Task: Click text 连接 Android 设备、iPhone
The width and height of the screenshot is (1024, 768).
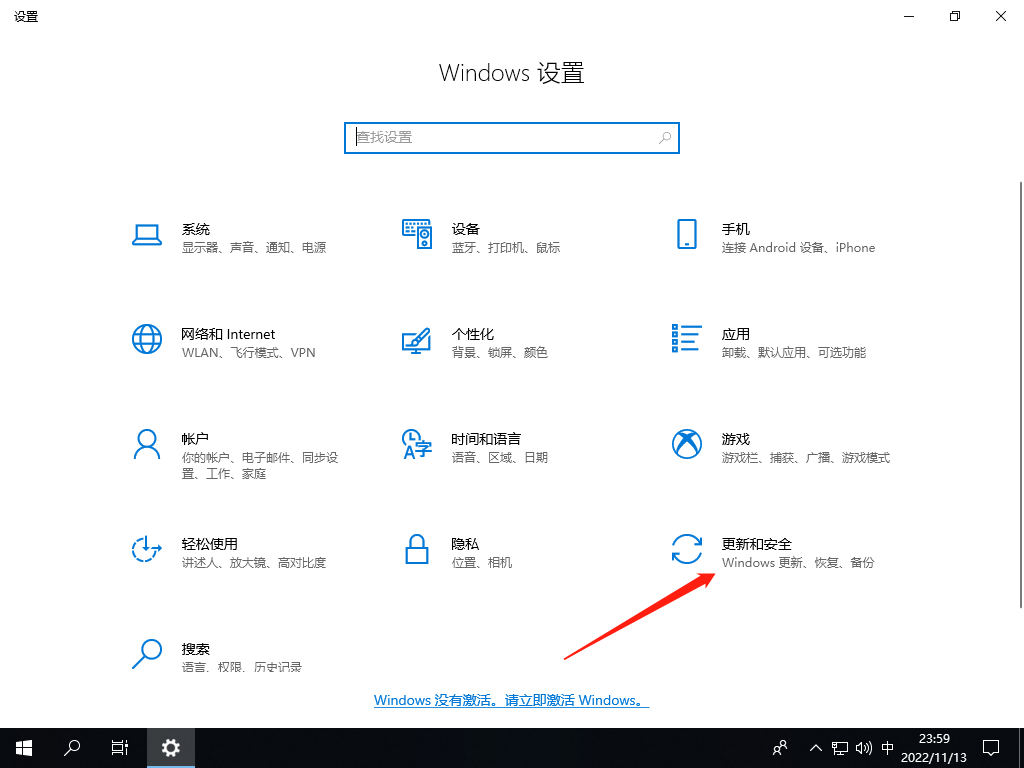Action: tap(798, 248)
